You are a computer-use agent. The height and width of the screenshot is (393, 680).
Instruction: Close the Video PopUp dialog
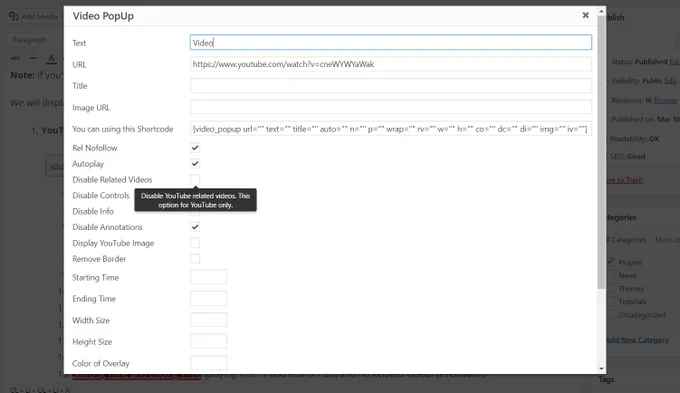pos(585,15)
